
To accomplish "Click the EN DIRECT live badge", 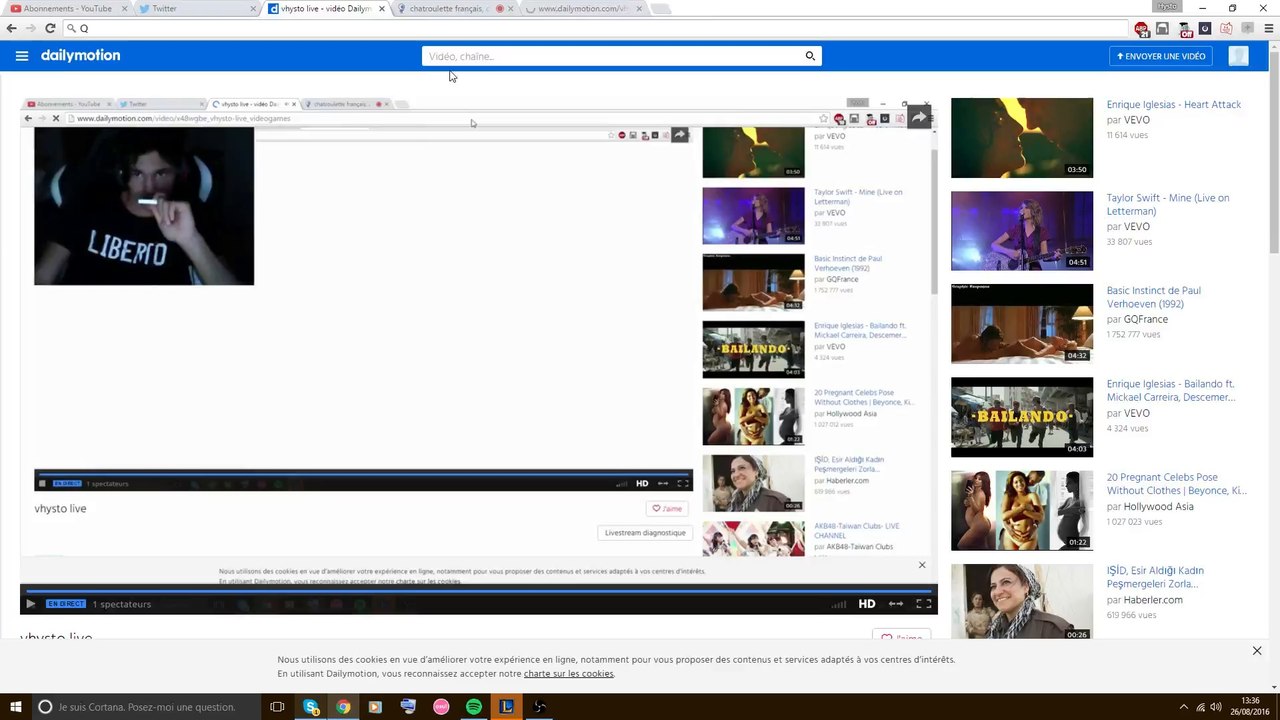I will tap(66, 604).
